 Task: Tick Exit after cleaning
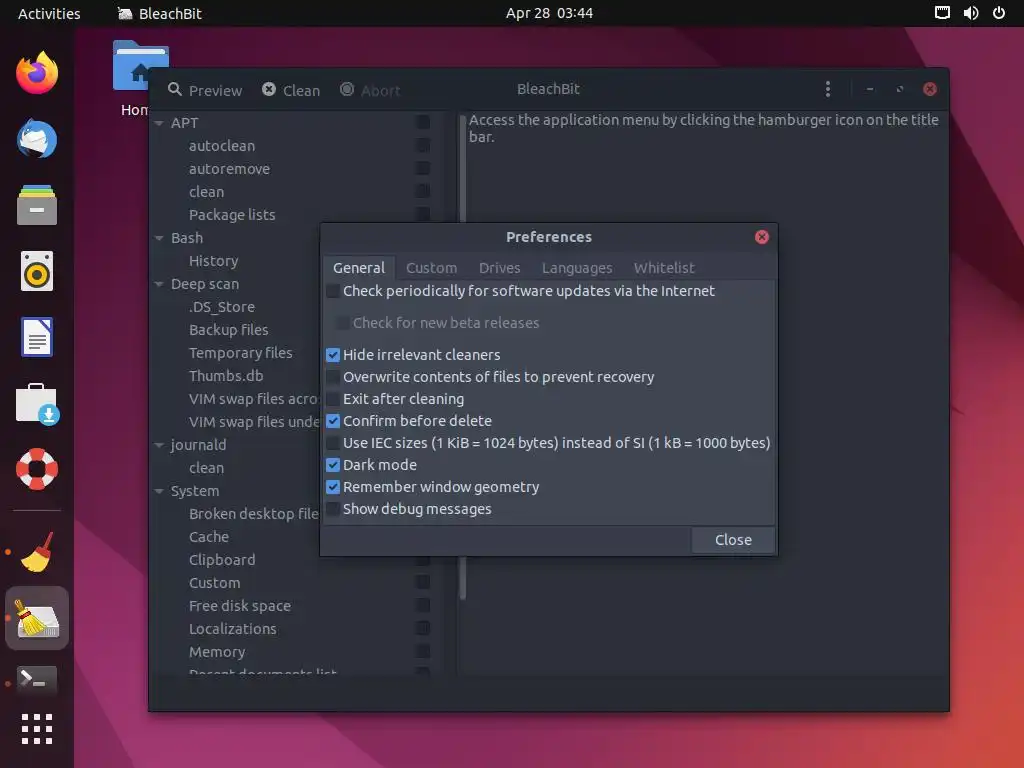click(x=332, y=399)
